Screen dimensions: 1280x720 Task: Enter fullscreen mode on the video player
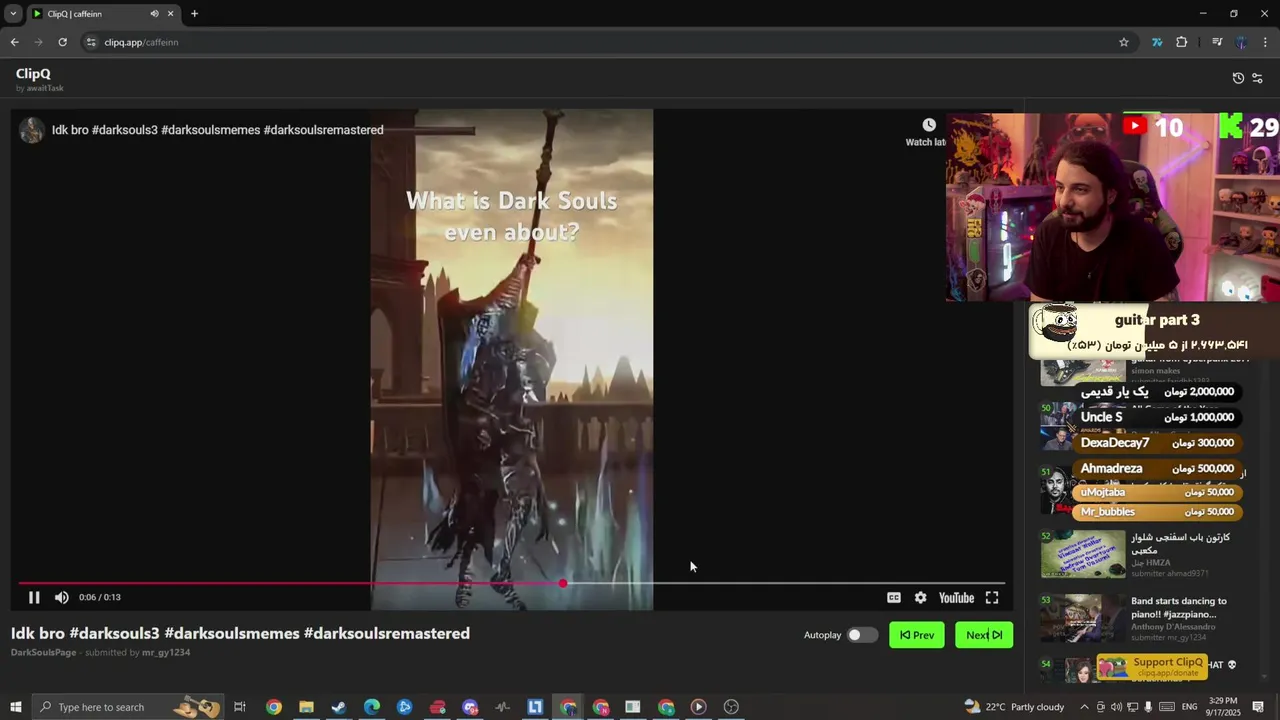pos(992,598)
